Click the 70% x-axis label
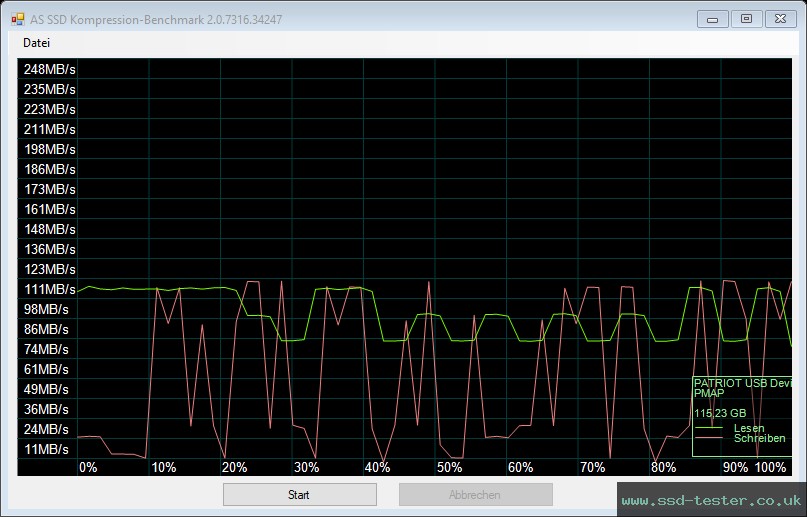This screenshot has width=807, height=517. coord(592,468)
